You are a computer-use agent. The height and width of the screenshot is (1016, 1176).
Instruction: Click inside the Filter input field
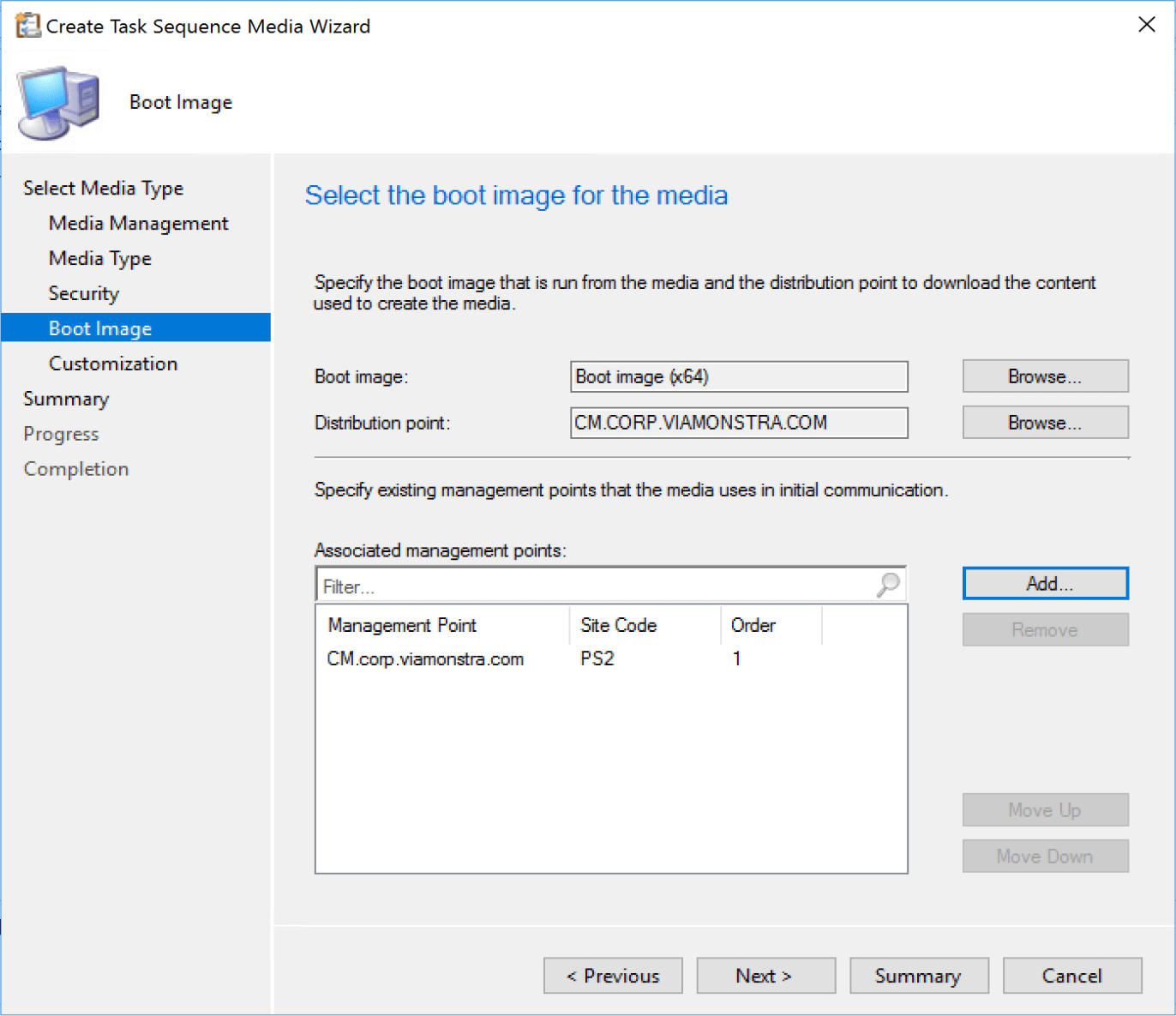coord(514,586)
